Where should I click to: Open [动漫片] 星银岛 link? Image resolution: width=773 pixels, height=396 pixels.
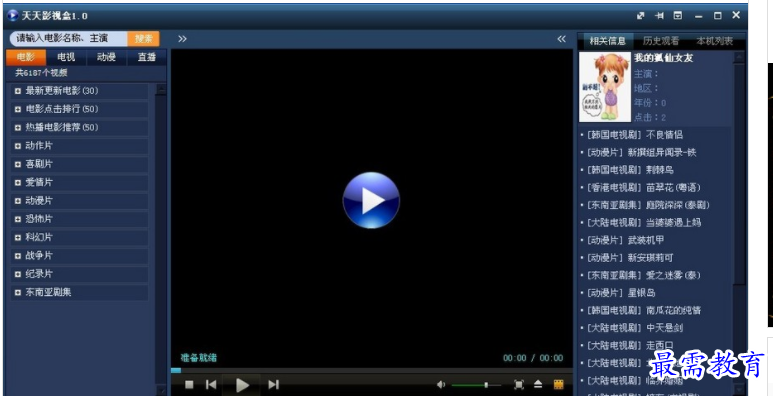click(621, 292)
